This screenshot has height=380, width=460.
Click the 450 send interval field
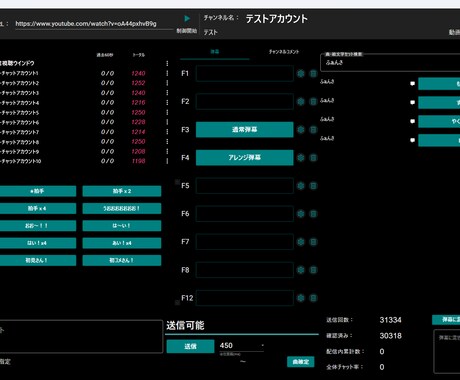click(x=242, y=346)
